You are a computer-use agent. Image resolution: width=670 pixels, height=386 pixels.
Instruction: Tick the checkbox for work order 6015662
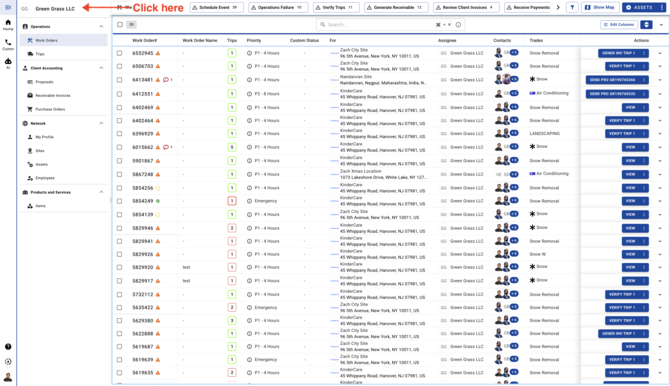pyautogui.click(x=120, y=147)
